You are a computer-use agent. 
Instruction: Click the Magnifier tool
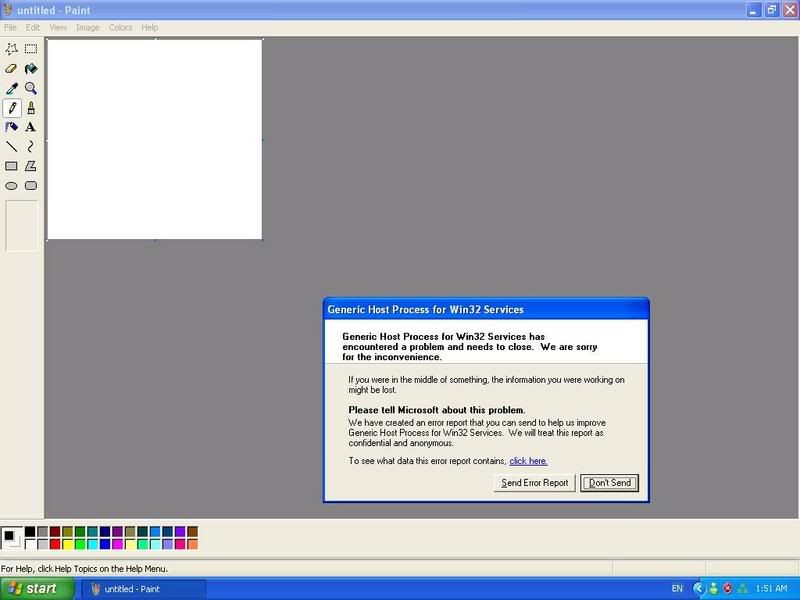pos(31,88)
